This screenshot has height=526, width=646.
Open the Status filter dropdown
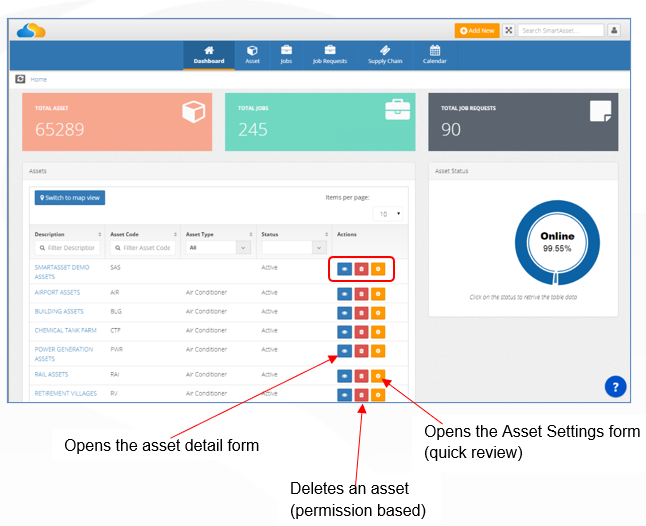tap(294, 248)
